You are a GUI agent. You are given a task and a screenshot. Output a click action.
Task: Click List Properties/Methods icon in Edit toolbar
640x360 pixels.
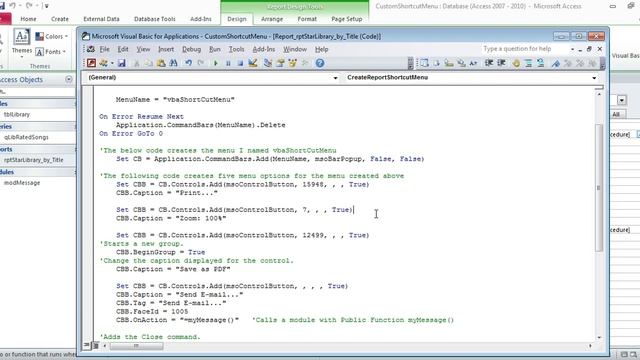coord(424,63)
